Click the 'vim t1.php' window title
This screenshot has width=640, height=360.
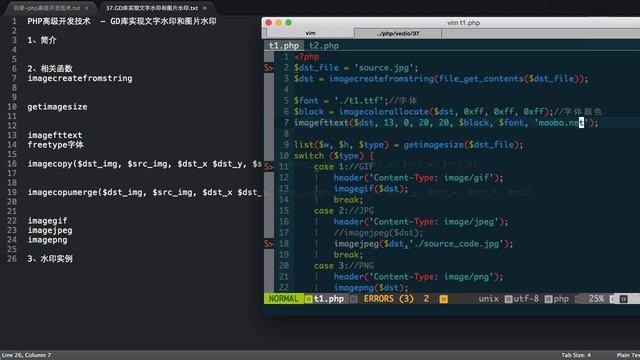click(x=463, y=23)
